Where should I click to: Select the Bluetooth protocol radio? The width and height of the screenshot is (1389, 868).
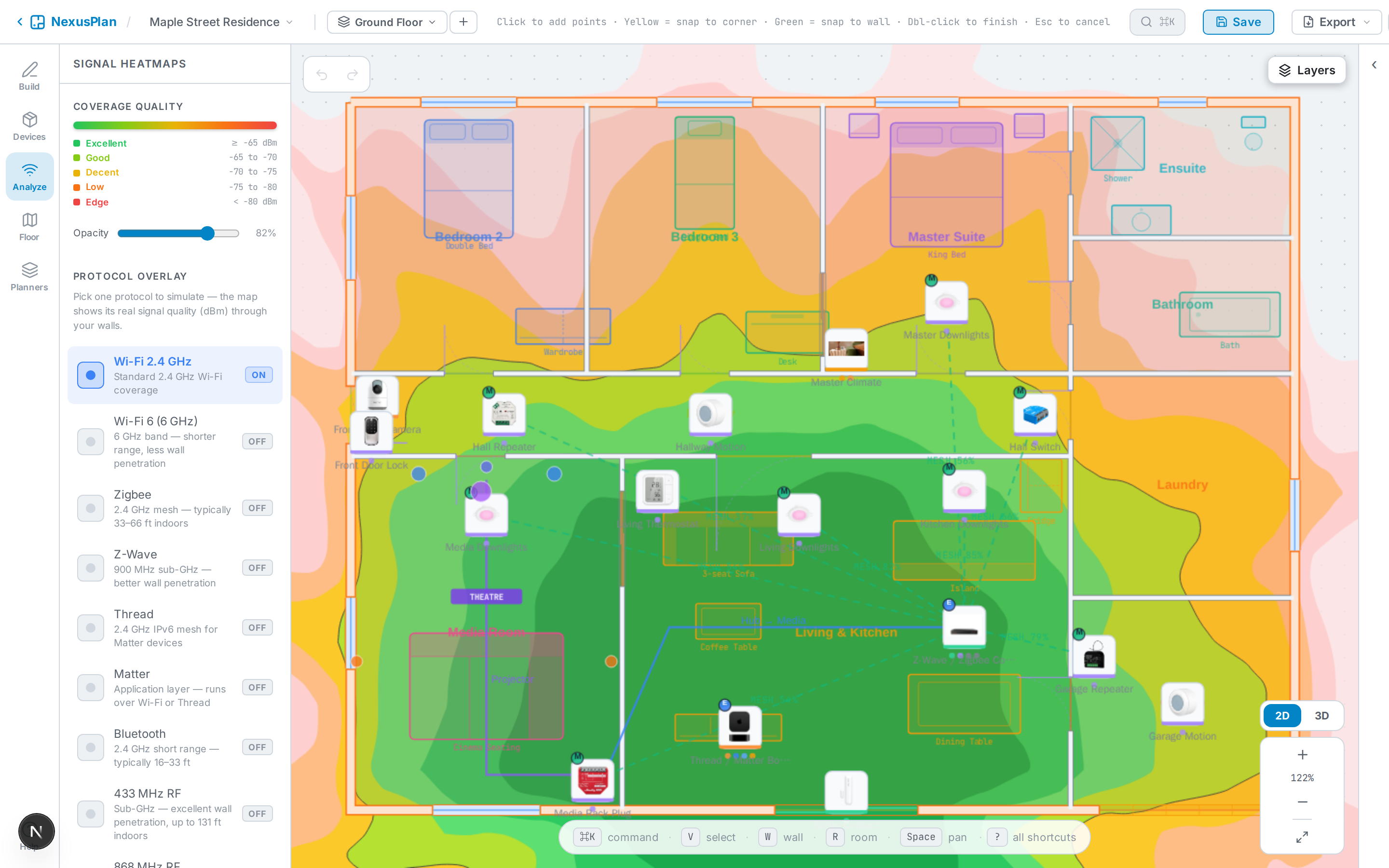click(x=91, y=747)
